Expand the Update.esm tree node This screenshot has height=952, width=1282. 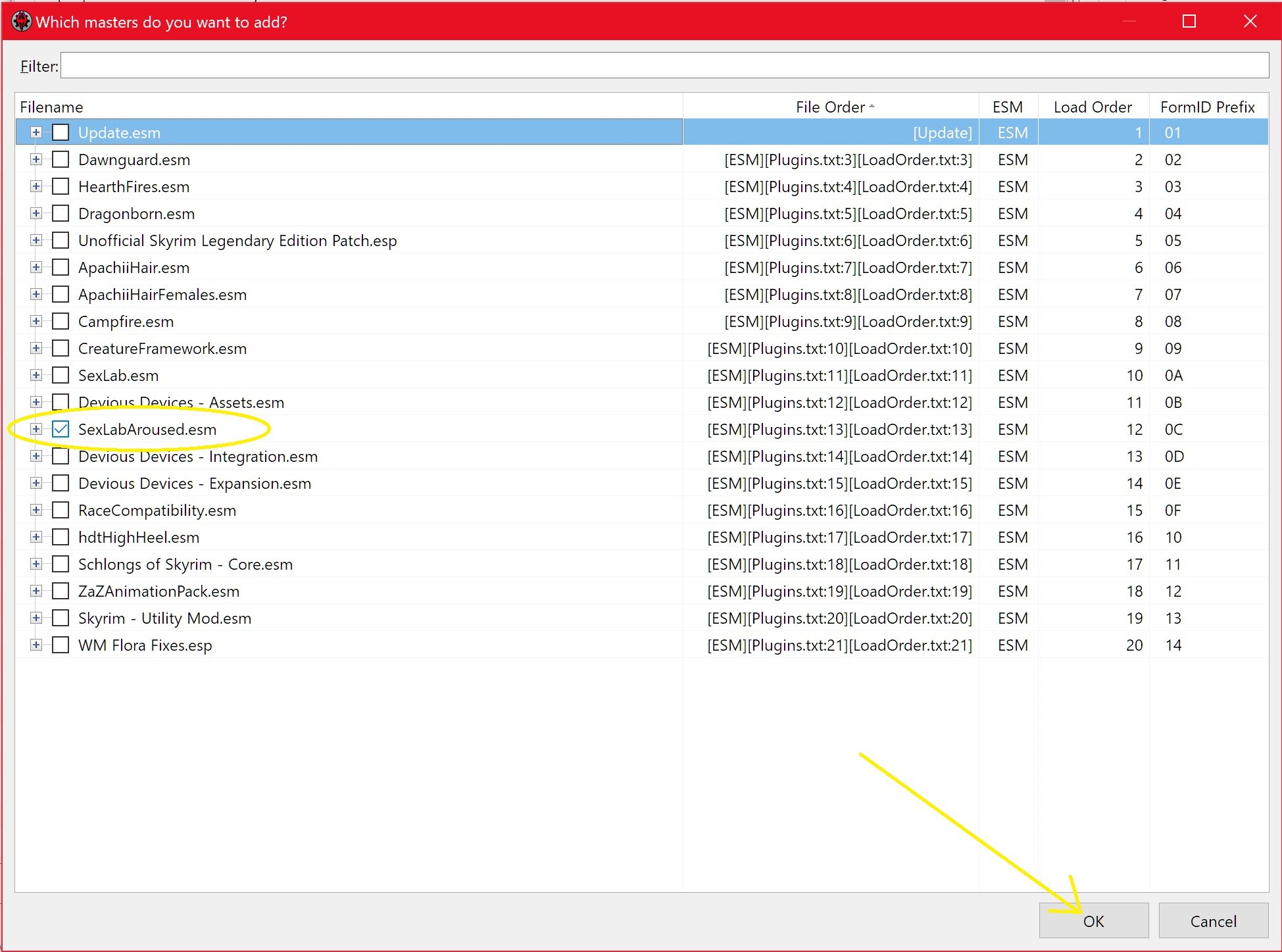(x=36, y=132)
